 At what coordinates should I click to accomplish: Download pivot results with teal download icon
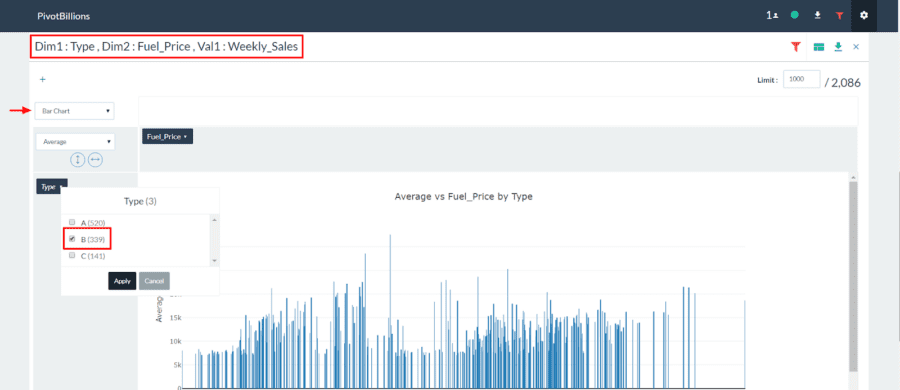pyautogui.click(x=838, y=47)
